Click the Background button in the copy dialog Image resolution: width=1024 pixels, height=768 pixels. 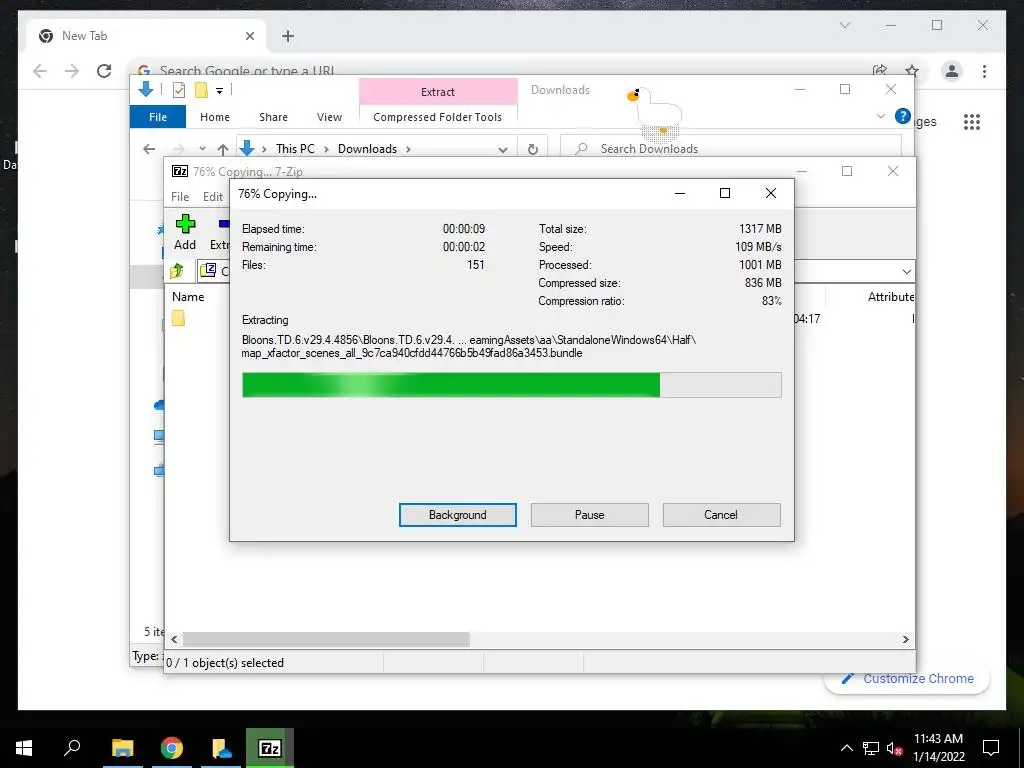click(x=457, y=515)
